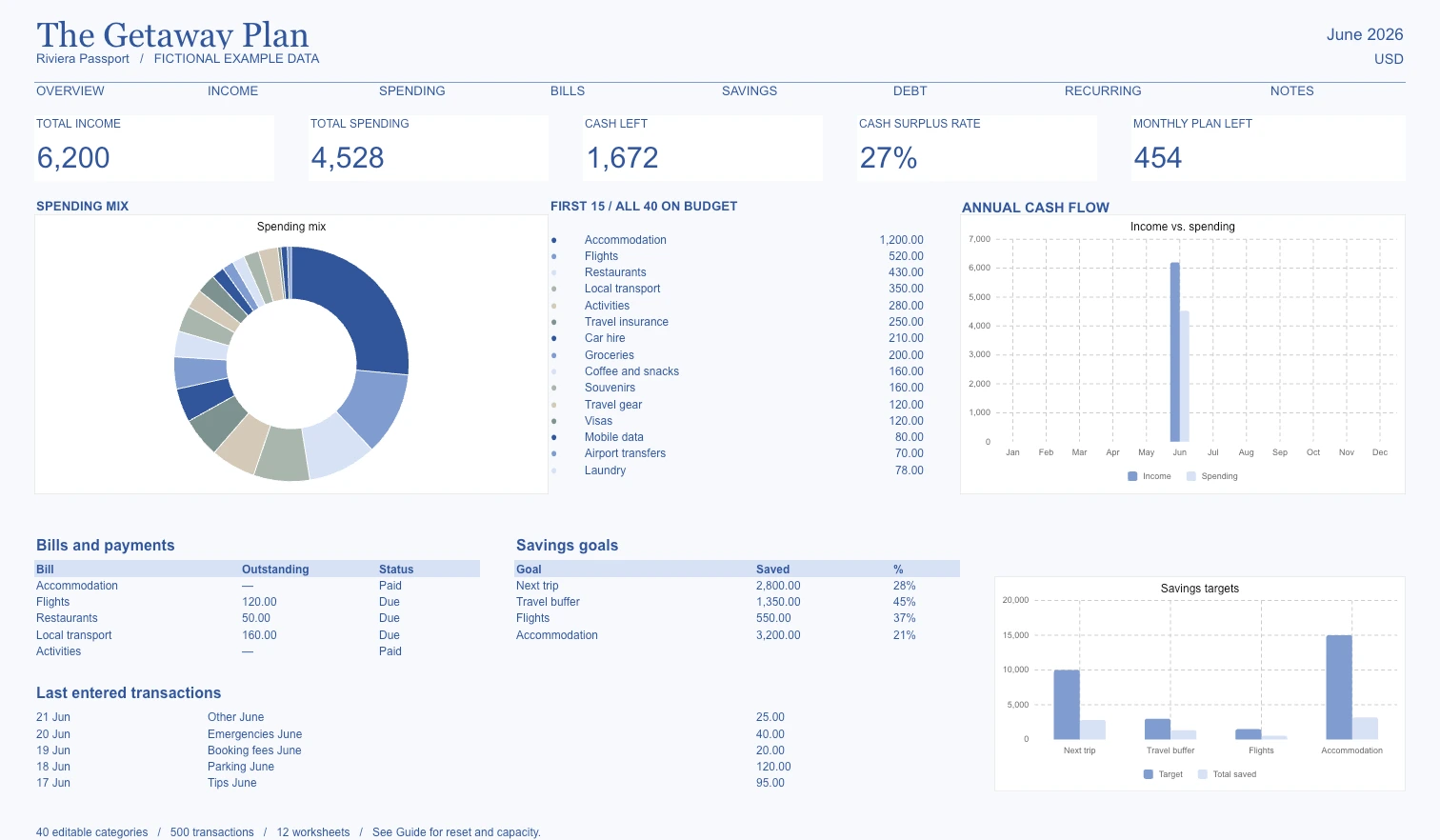The image size is (1440, 840).
Task: Click the Next trip saved 2,800.00
Action: pos(778,586)
